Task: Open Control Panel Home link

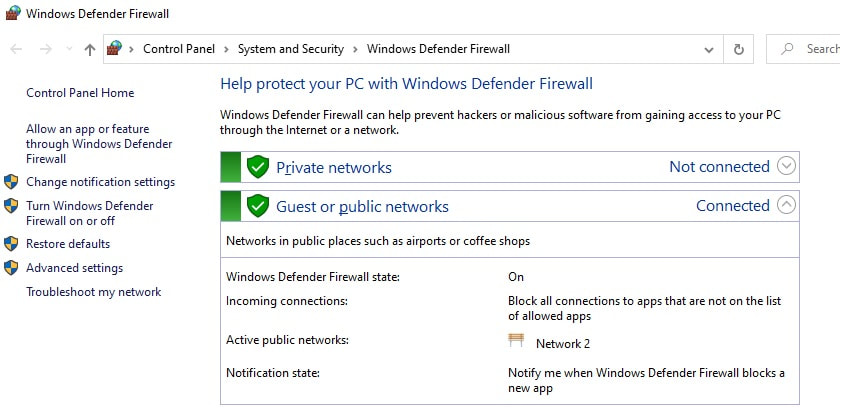Action: (x=80, y=93)
